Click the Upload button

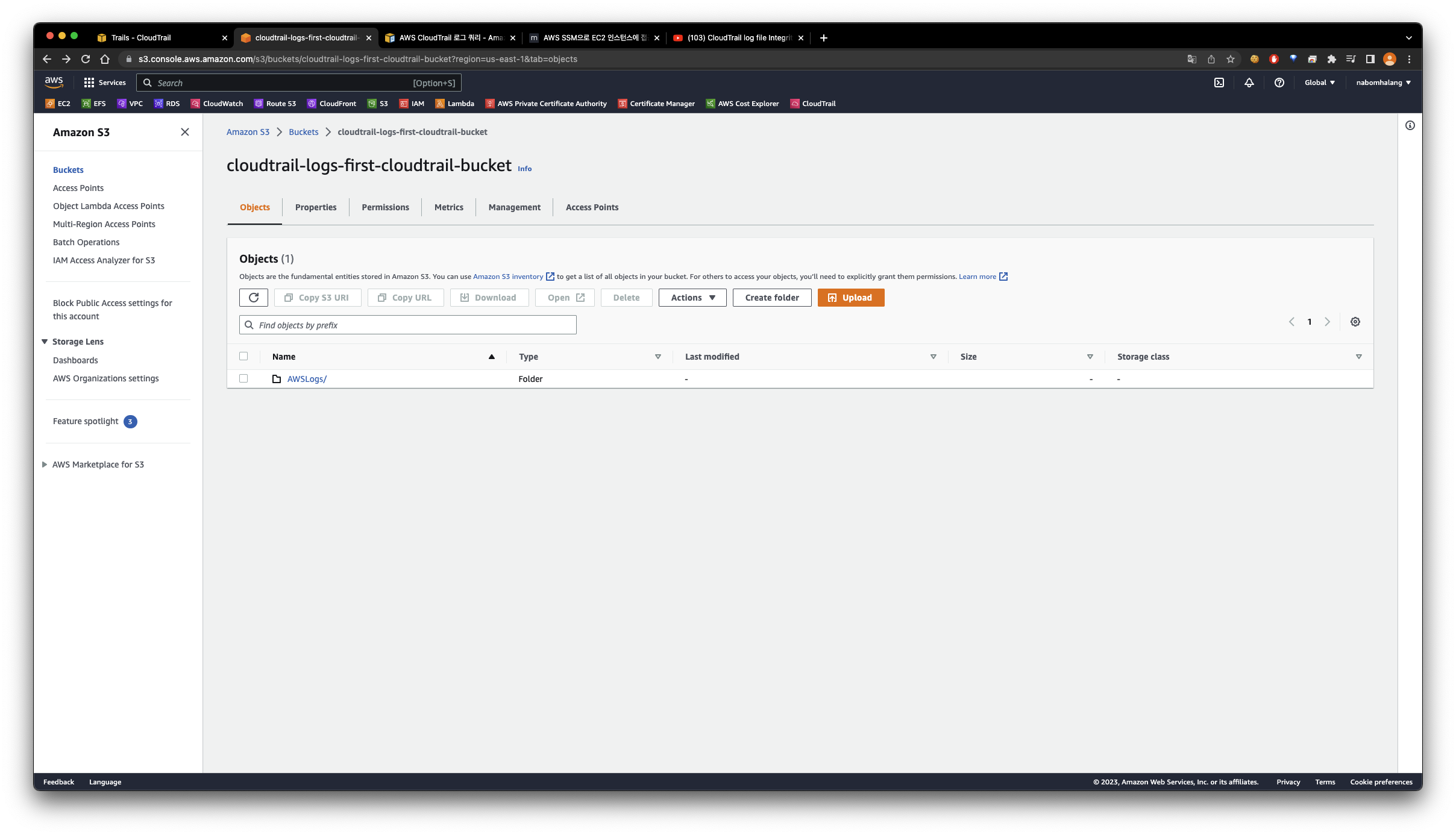851,298
